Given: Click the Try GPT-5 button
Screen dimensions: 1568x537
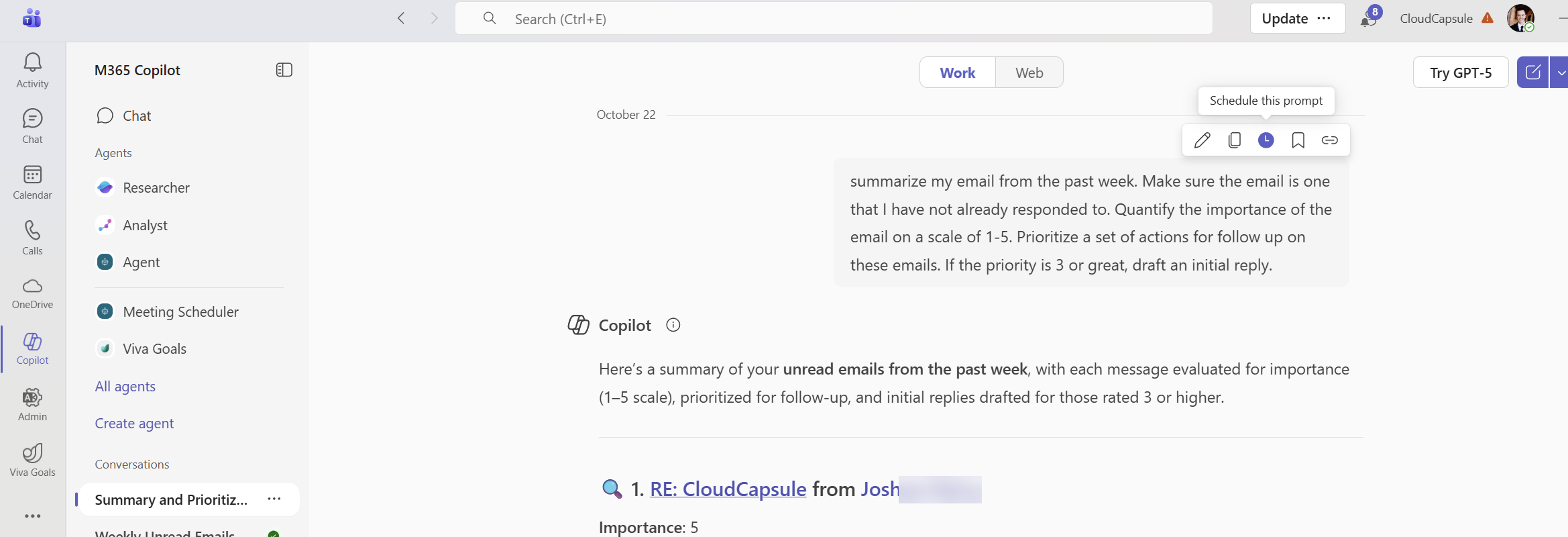Looking at the screenshot, I should click(x=1460, y=72).
